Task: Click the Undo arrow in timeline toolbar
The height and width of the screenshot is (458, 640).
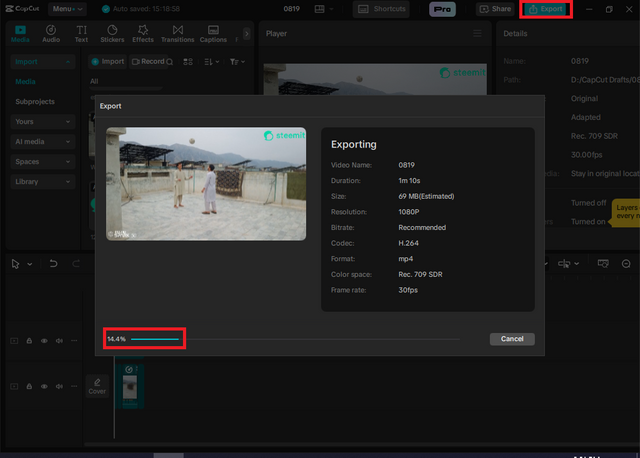Action: [x=53, y=264]
